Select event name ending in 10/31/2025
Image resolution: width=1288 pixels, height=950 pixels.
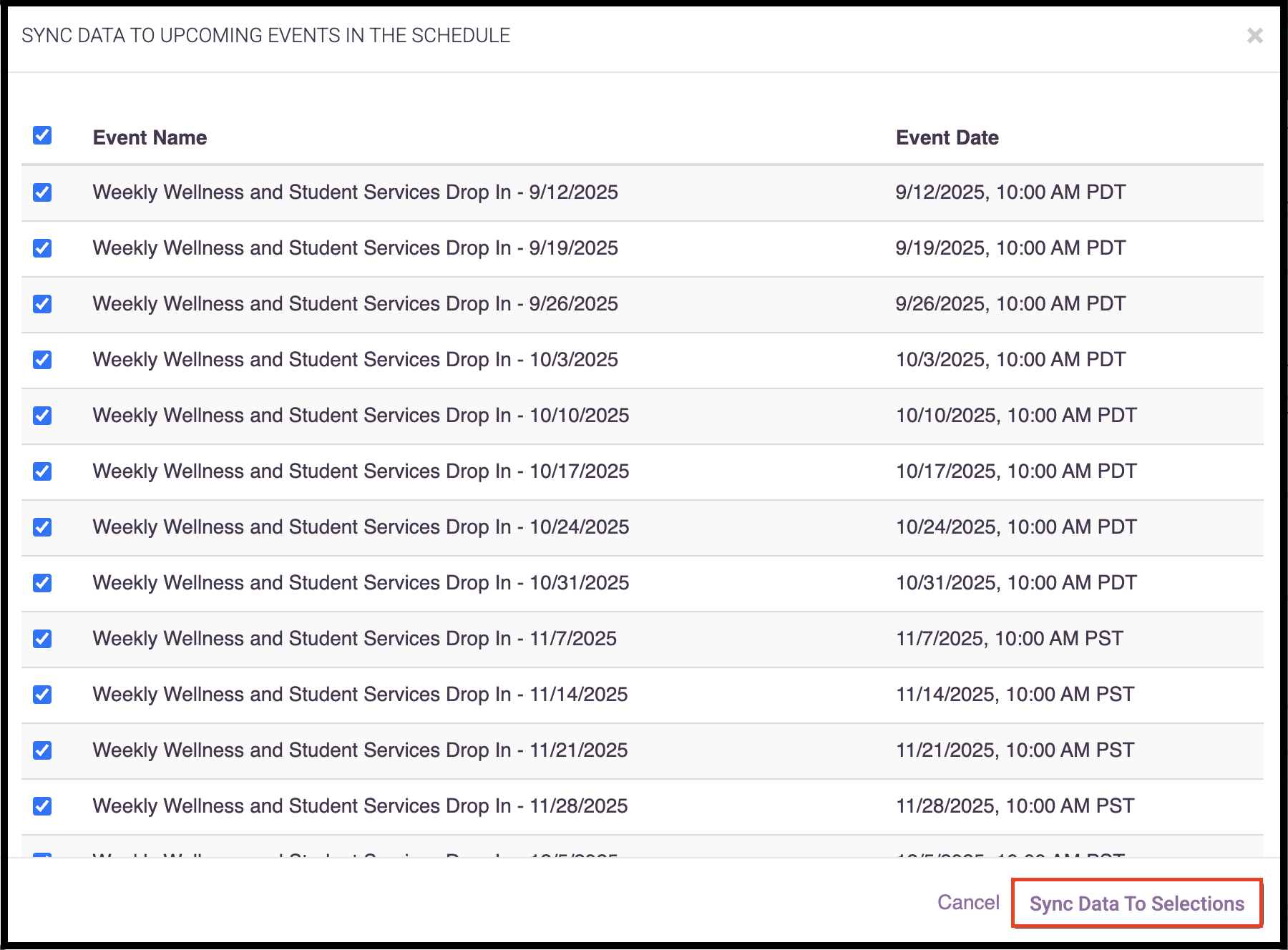[x=361, y=583]
